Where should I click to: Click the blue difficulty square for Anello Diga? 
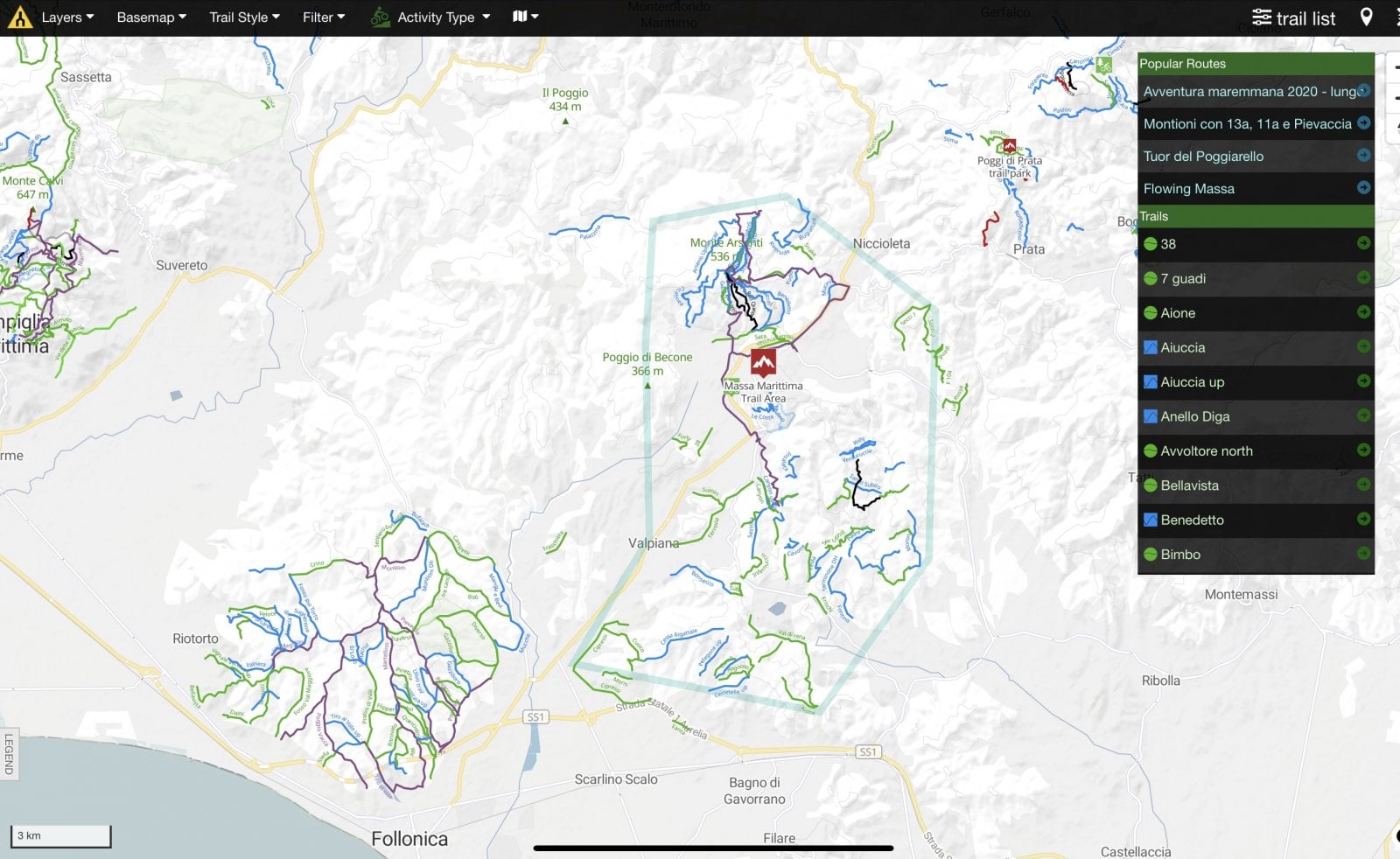[1151, 416]
